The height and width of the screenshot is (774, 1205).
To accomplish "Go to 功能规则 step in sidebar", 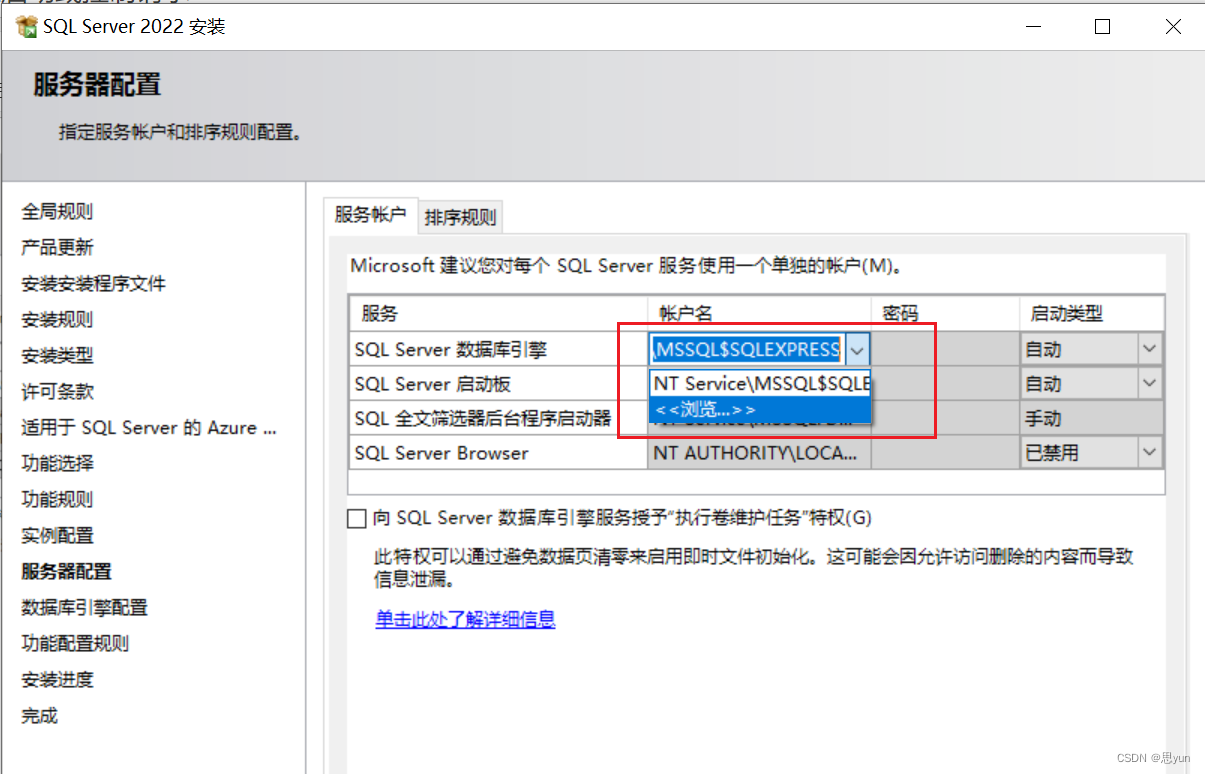I will click(57, 499).
